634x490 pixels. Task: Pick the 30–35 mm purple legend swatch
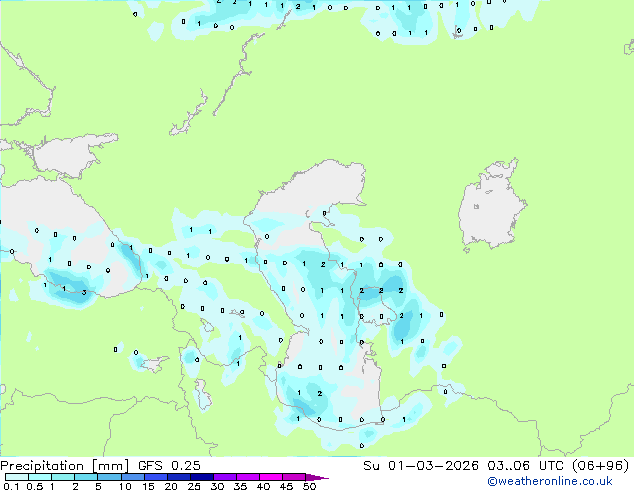(x=225, y=477)
